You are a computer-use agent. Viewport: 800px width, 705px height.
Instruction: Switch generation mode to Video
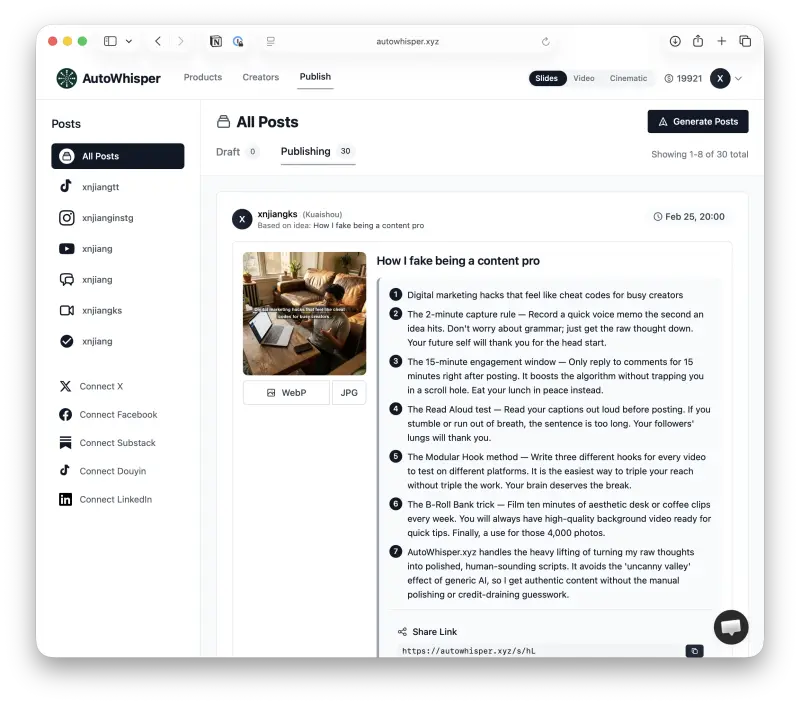pos(583,76)
